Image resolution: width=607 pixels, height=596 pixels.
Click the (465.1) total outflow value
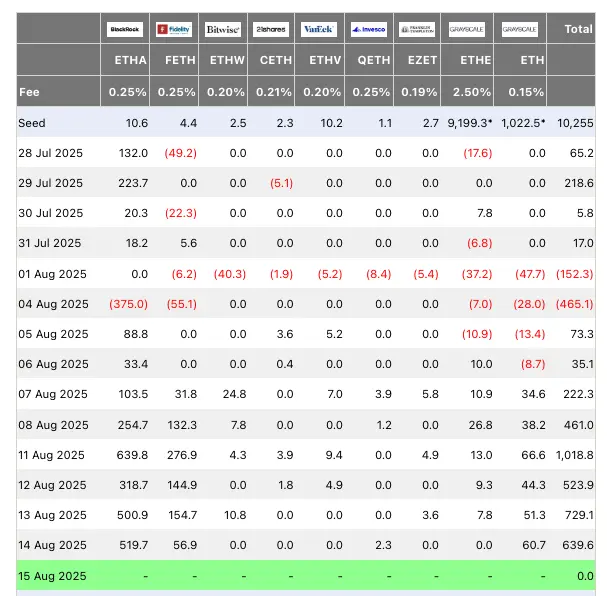point(575,304)
